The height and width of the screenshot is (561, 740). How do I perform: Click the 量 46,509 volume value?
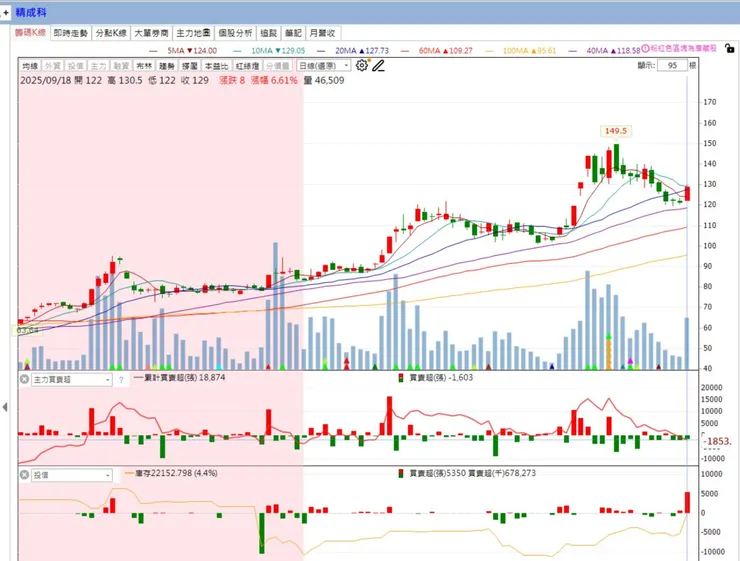pos(324,80)
